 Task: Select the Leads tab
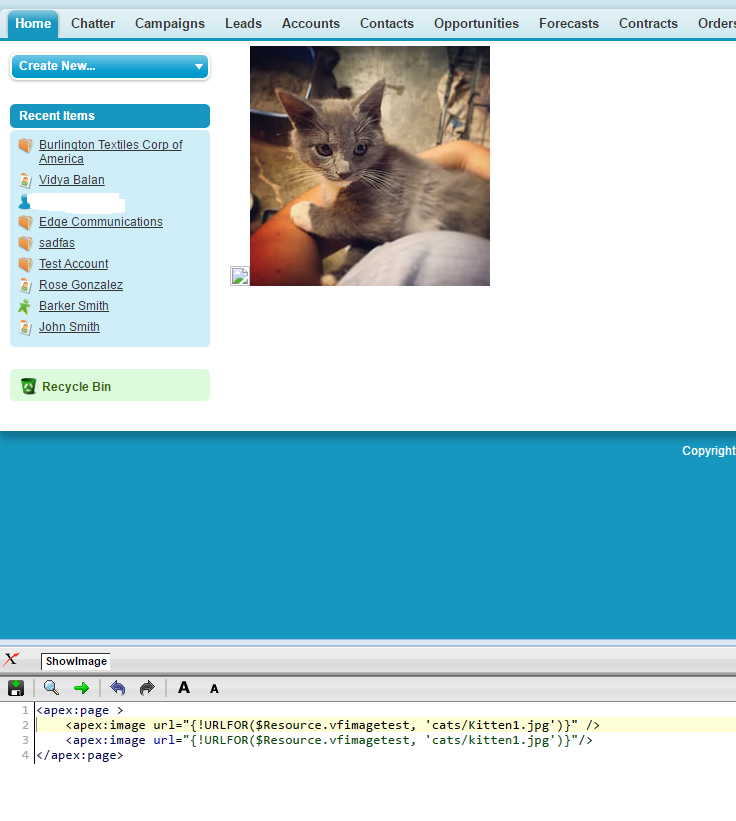click(243, 23)
